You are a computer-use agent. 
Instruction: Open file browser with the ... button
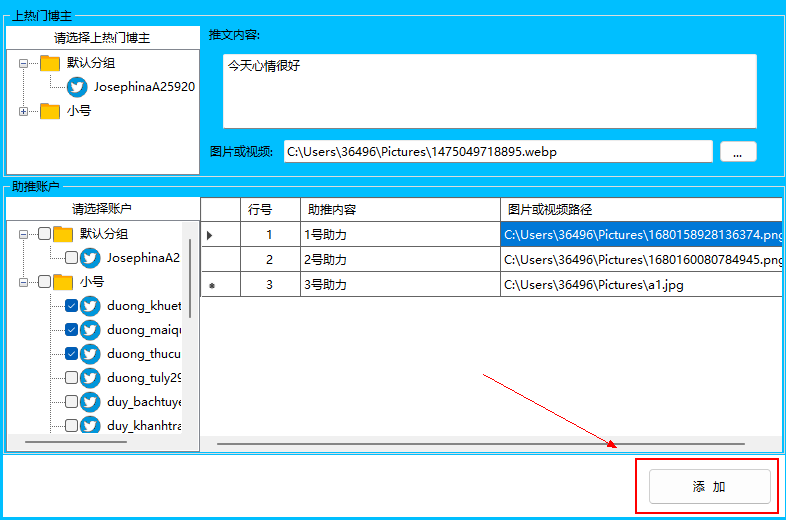click(738, 152)
